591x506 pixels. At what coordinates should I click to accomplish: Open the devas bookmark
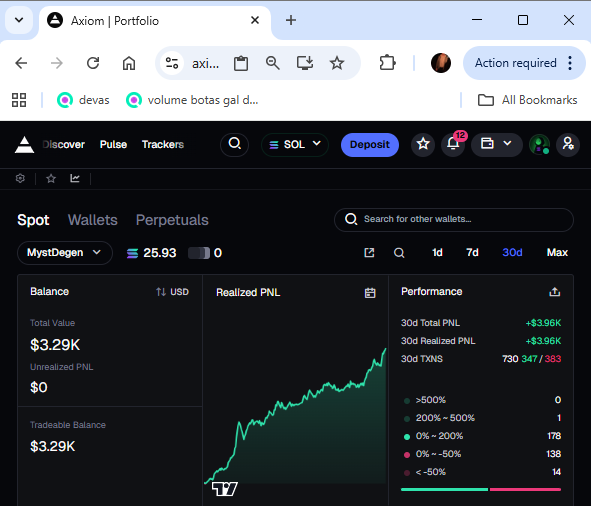click(x=83, y=100)
